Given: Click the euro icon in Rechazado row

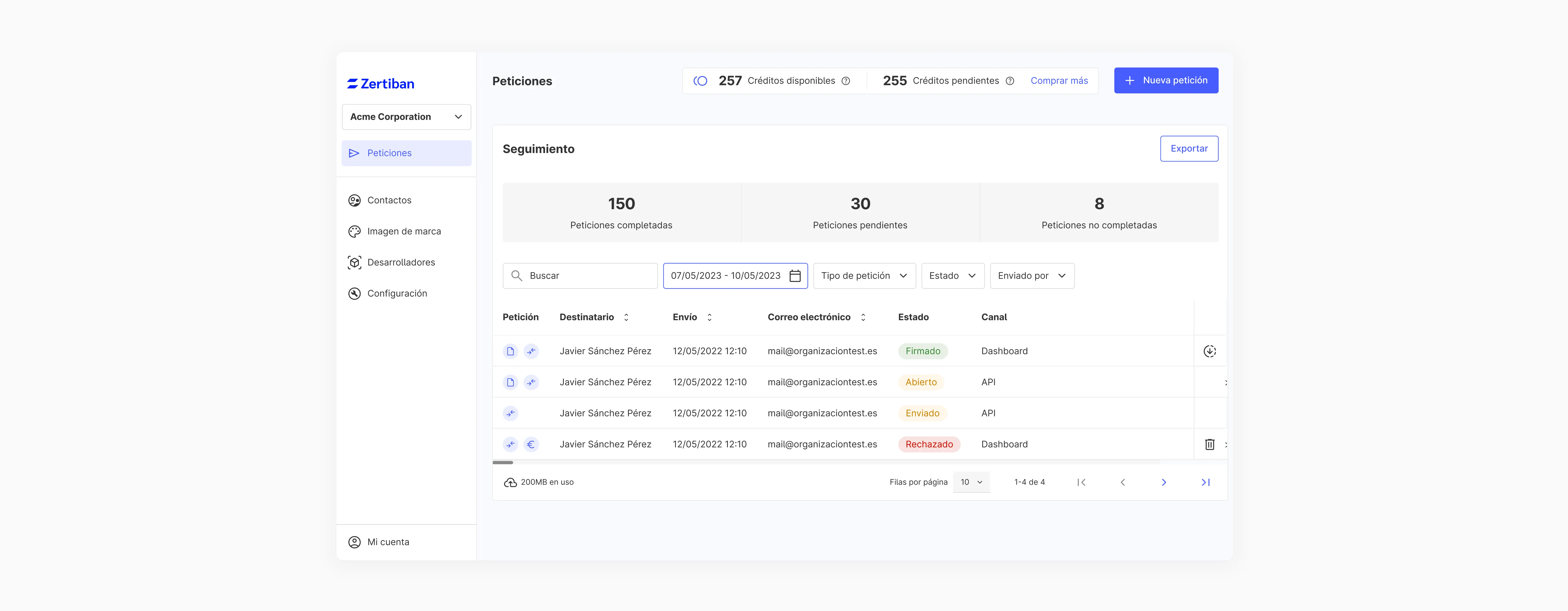Looking at the screenshot, I should click(531, 444).
